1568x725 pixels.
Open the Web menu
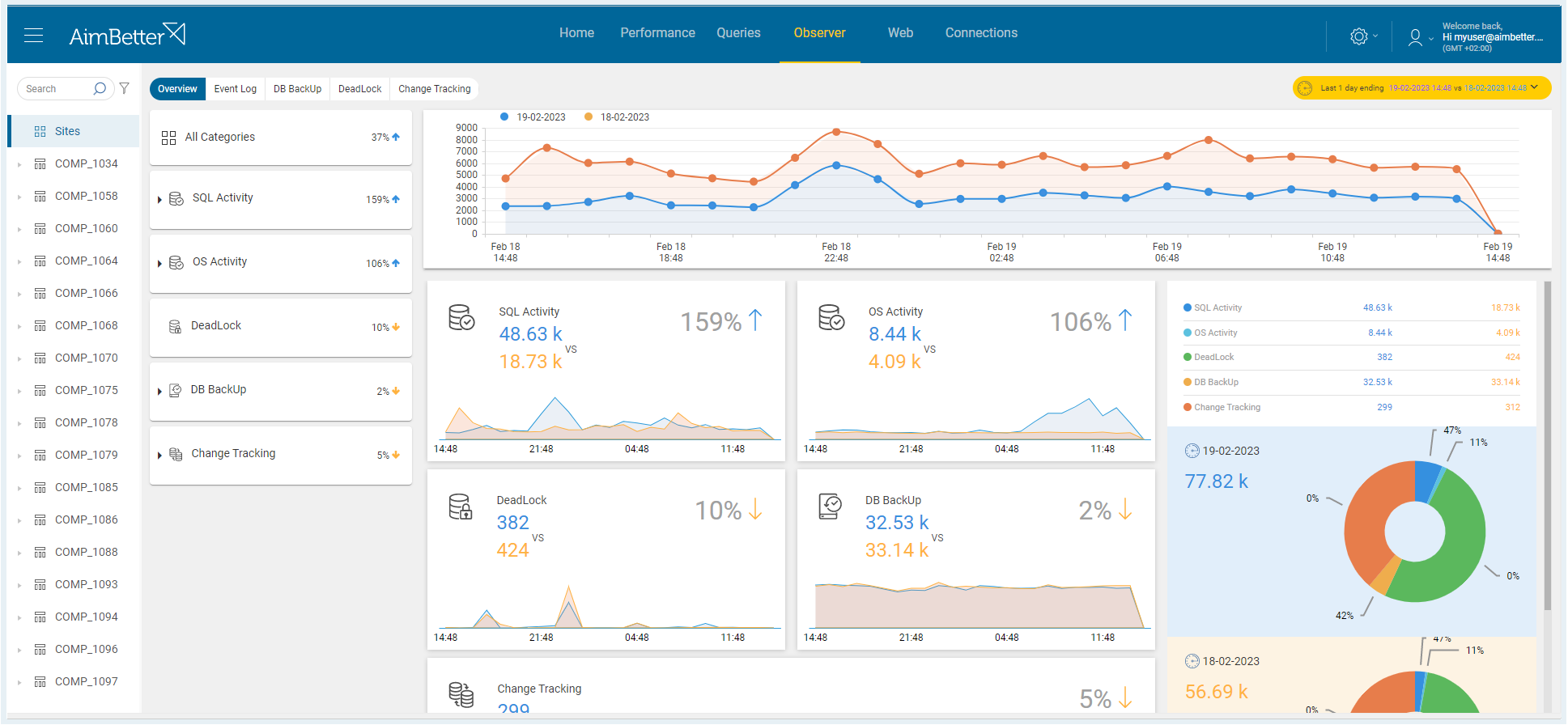point(900,33)
